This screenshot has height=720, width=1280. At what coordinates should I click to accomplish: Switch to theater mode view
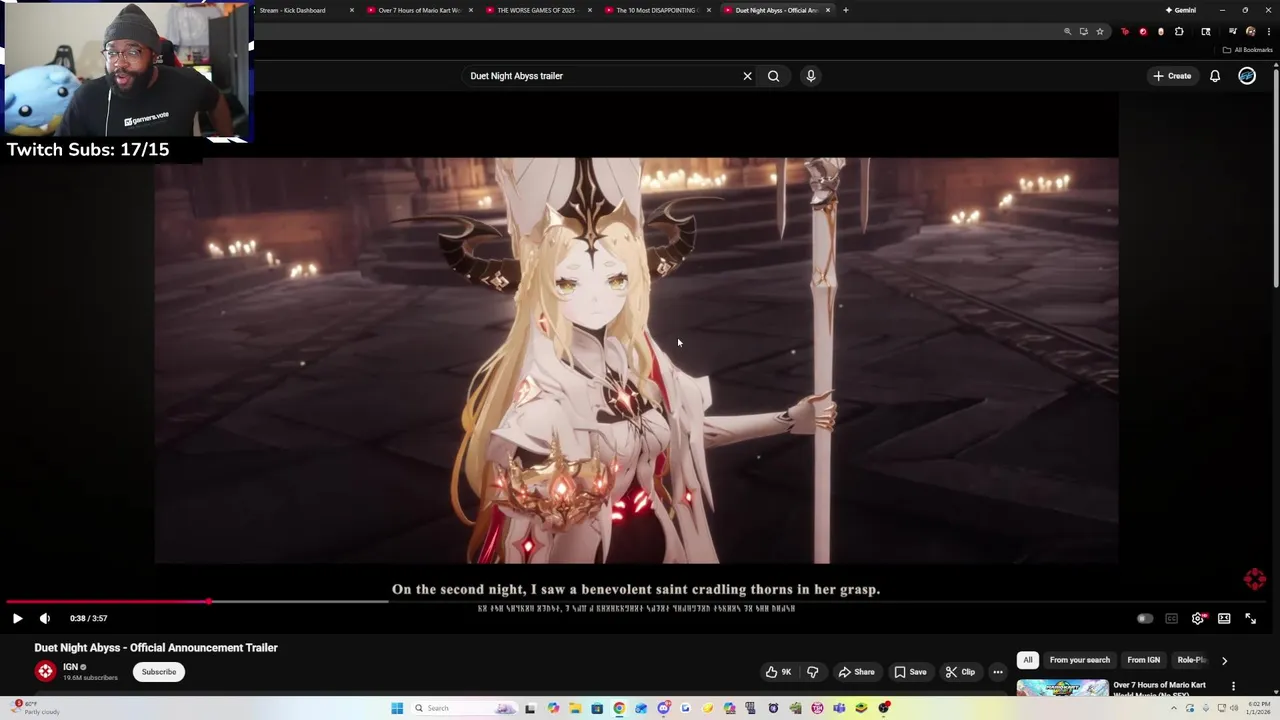1224,618
